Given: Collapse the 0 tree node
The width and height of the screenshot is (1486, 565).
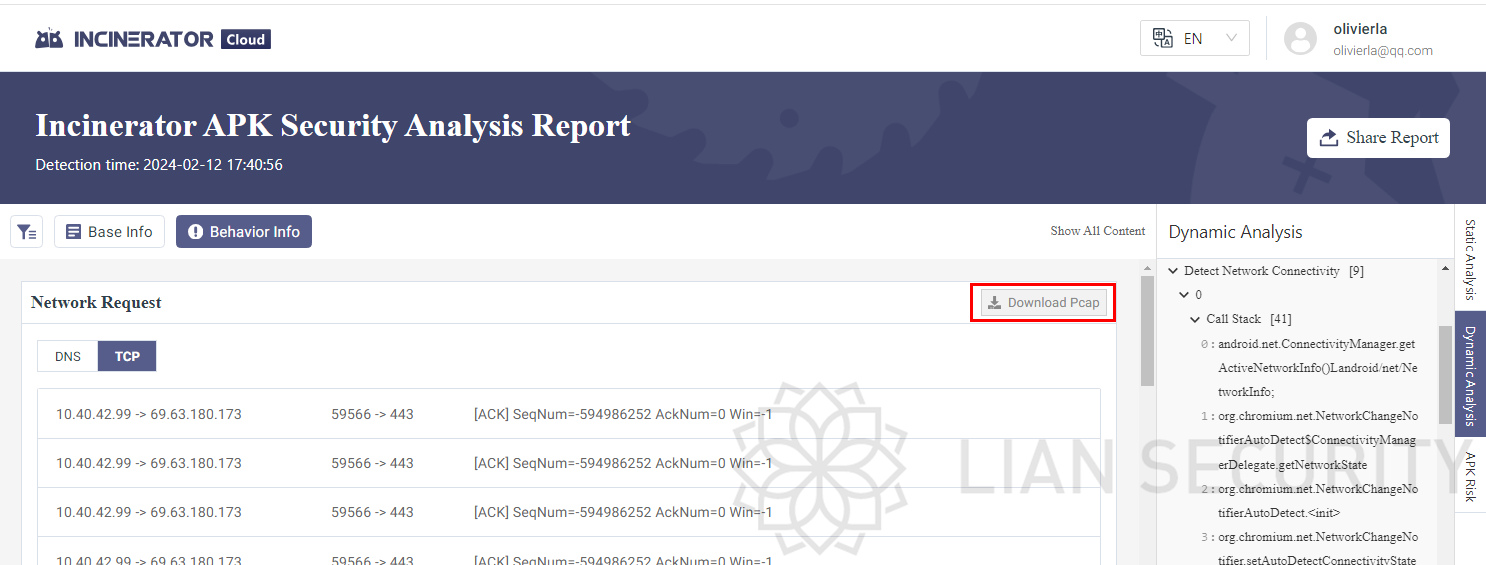Looking at the screenshot, I should (1185, 295).
